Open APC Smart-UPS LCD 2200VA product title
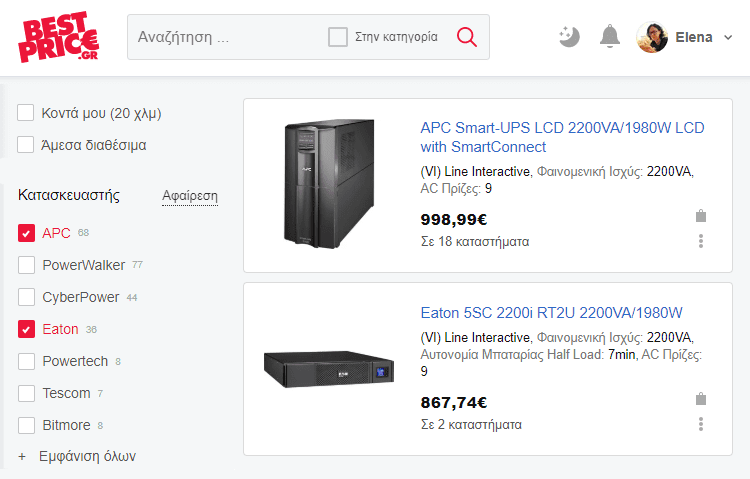 pos(562,137)
